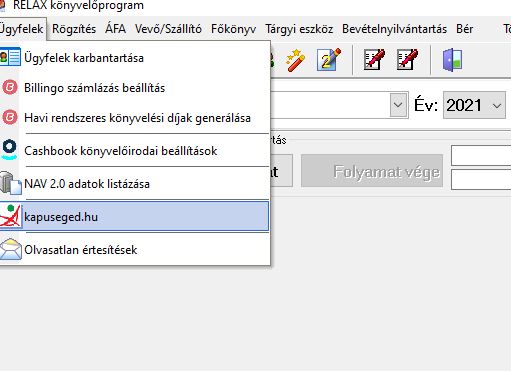Image resolution: width=511 pixels, height=371 pixels.
Task: Click the Cashbook logo icon
Action: pyautogui.click(x=9, y=149)
